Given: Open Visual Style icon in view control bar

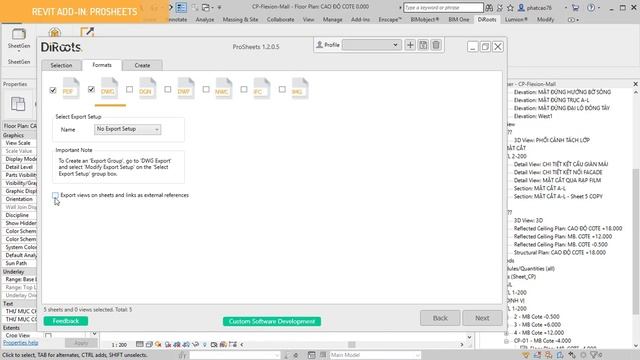Looking at the screenshot, I should click(149, 344).
